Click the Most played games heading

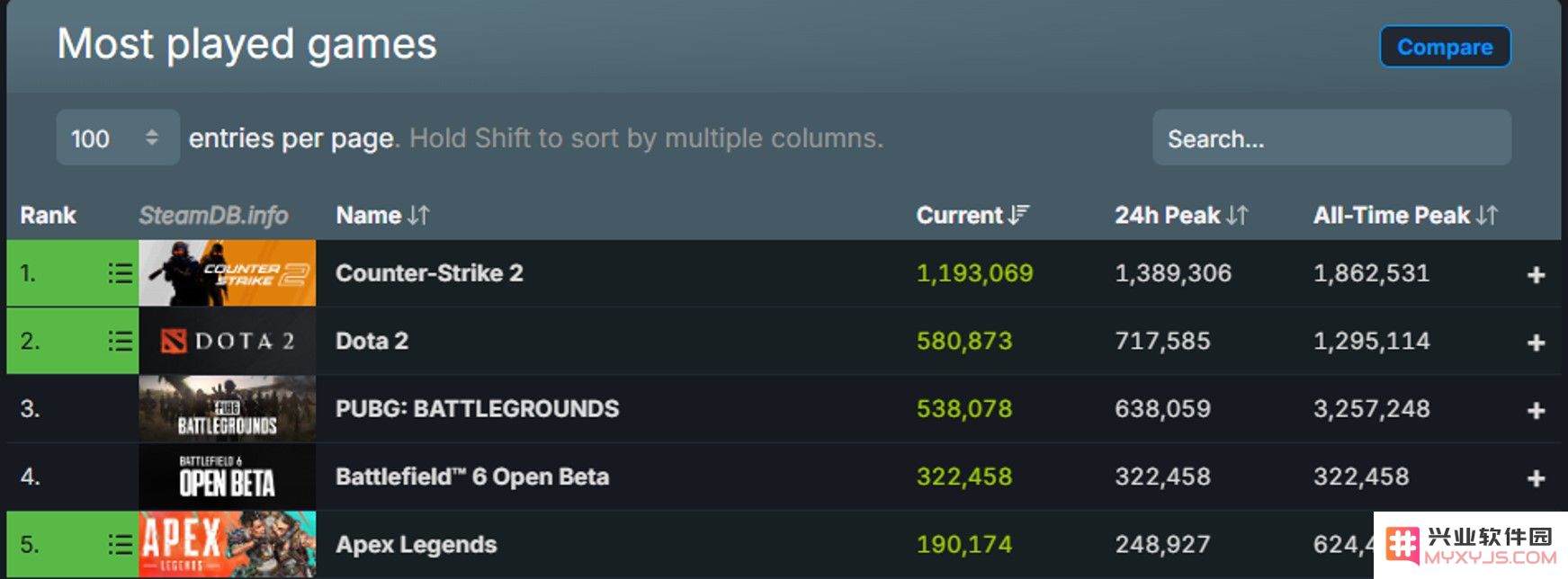(246, 45)
